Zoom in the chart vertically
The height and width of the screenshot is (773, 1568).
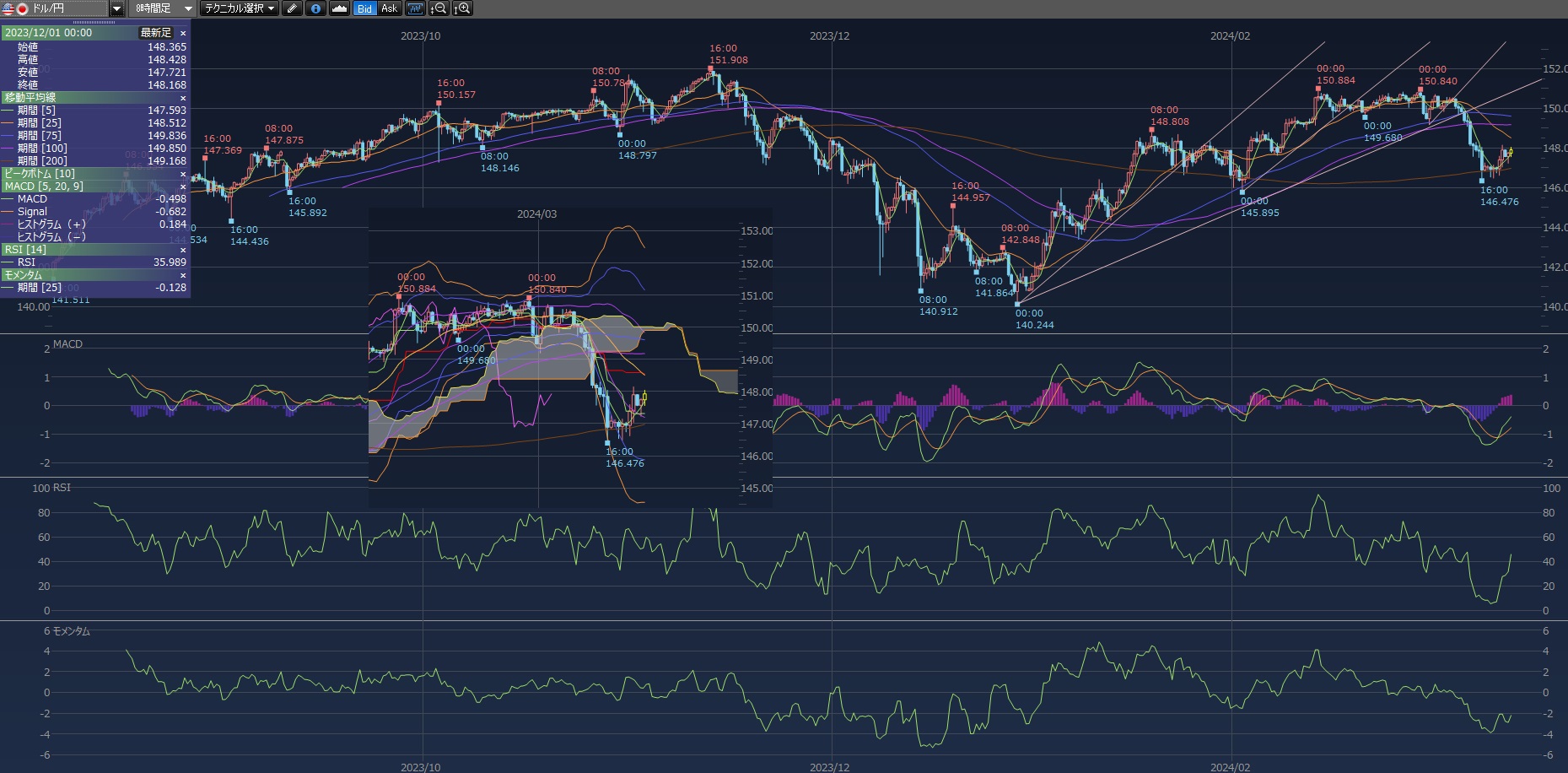click(x=462, y=8)
